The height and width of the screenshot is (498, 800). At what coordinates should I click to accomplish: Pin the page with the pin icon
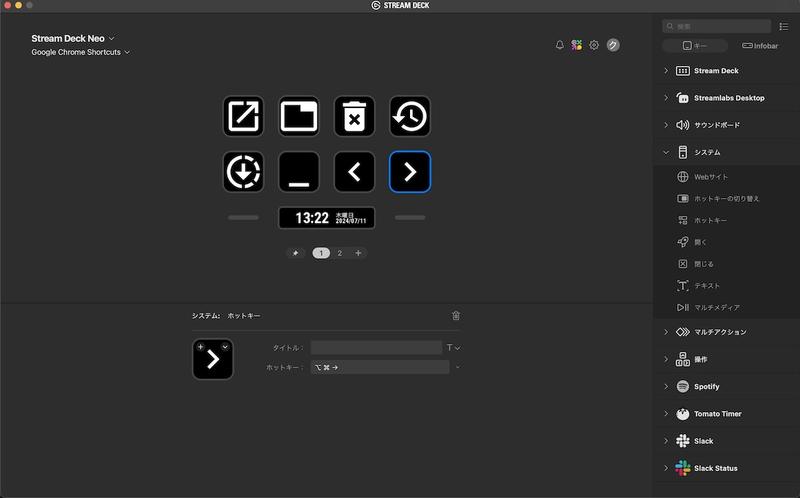(295, 253)
